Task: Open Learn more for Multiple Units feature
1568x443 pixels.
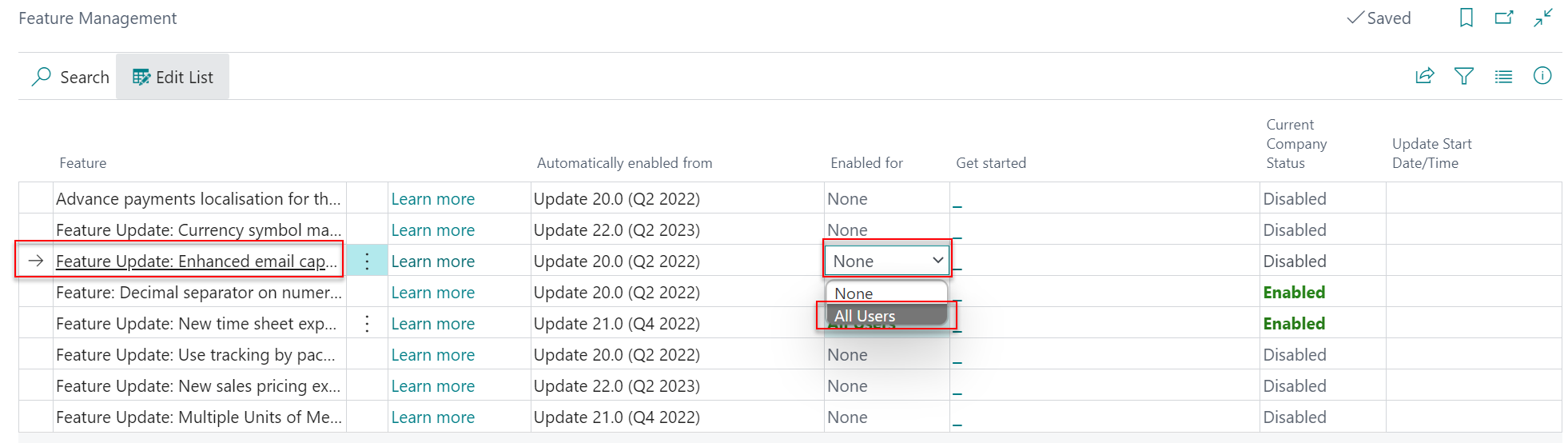Action: point(432,417)
